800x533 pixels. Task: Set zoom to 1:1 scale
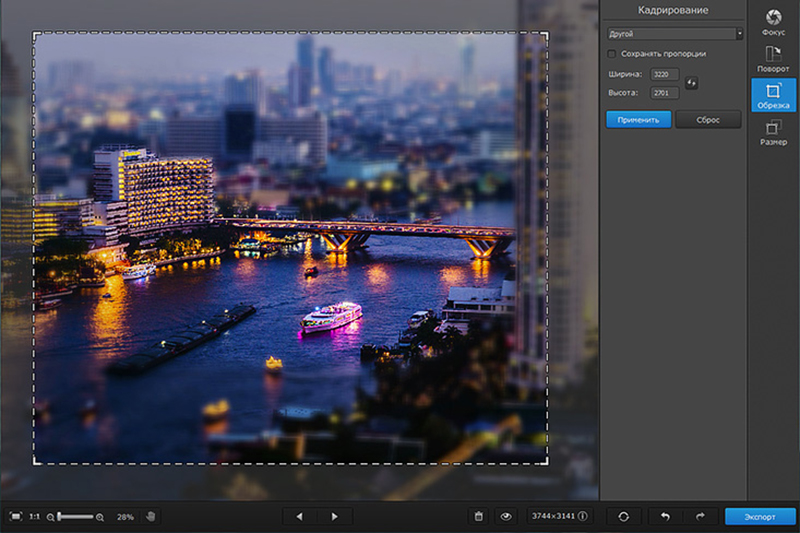(34, 516)
